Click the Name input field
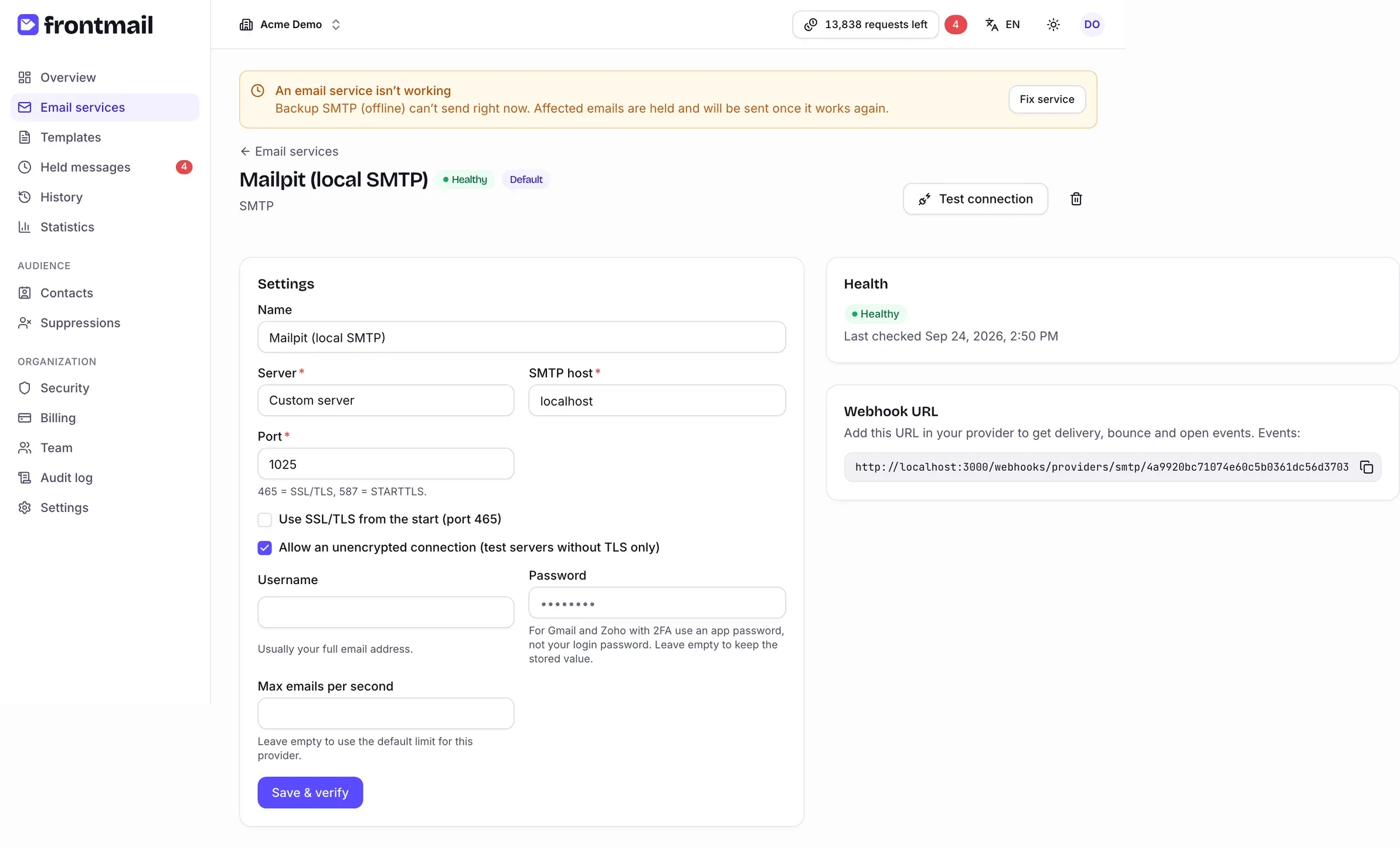The image size is (1400, 848). click(x=522, y=337)
